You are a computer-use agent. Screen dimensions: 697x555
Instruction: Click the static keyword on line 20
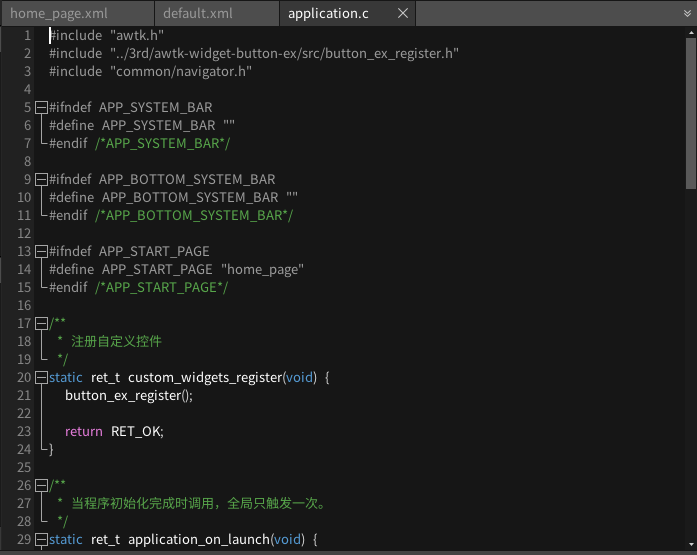[x=65, y=377]
